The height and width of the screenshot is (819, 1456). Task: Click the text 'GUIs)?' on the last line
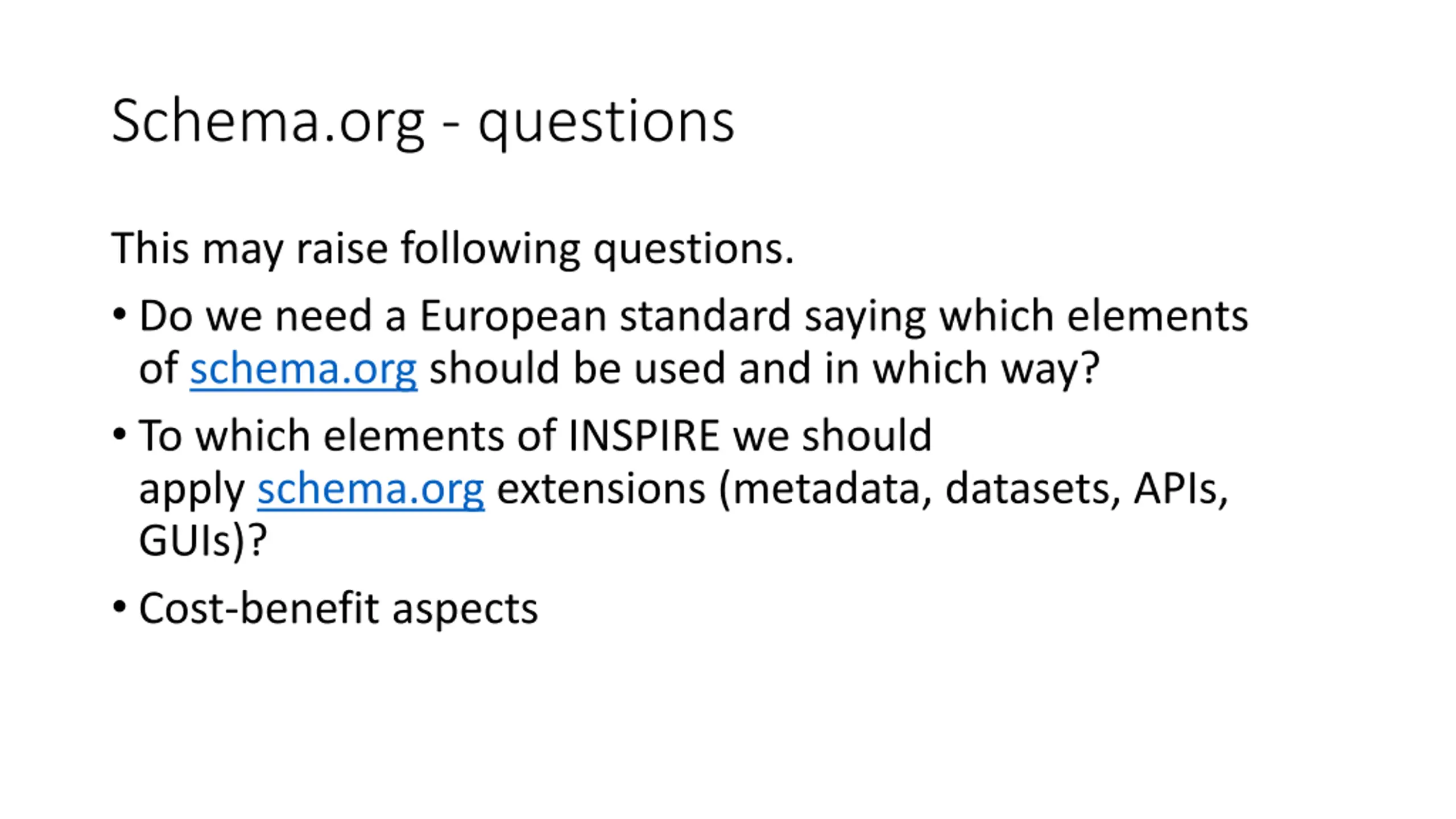click(x=202, y=541)
